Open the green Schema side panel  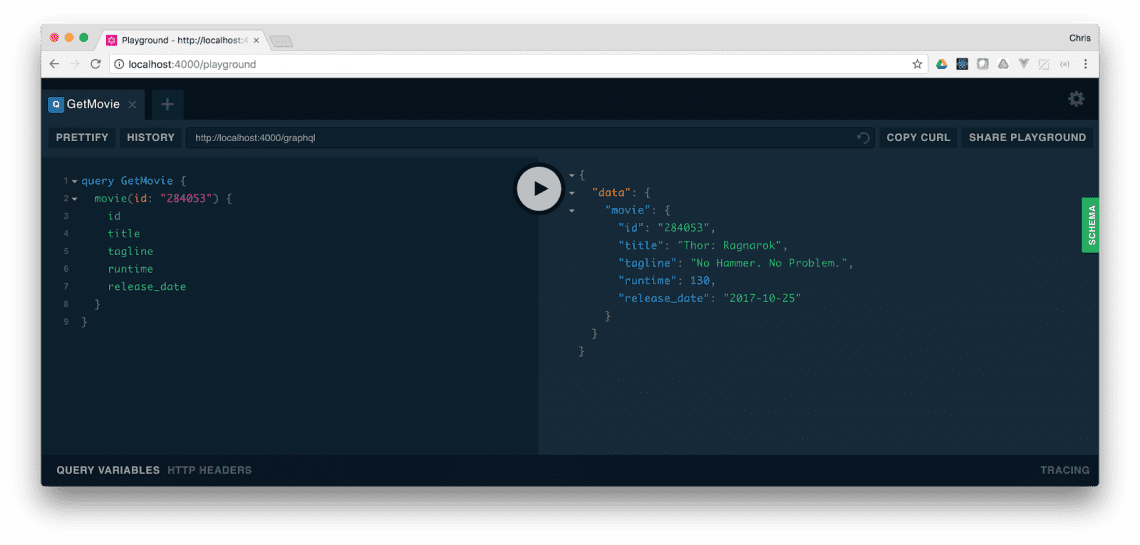[1090, 225]
